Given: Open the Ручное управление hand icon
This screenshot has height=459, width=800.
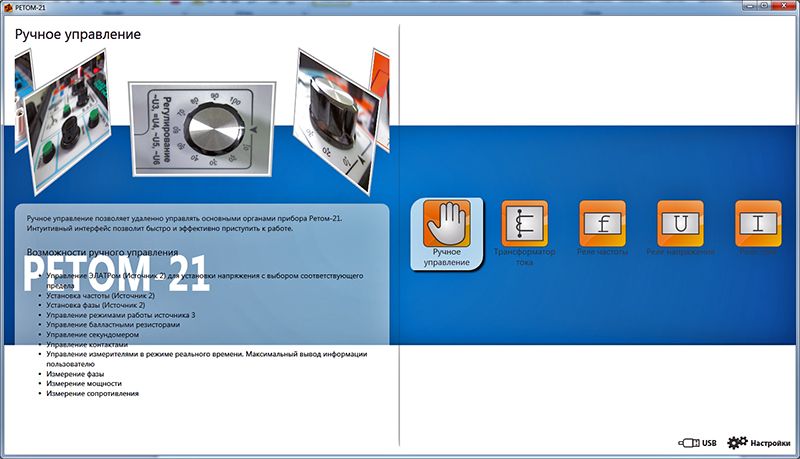Looking at the screenshot, I should pyautogui.click(x=446, y=224).
